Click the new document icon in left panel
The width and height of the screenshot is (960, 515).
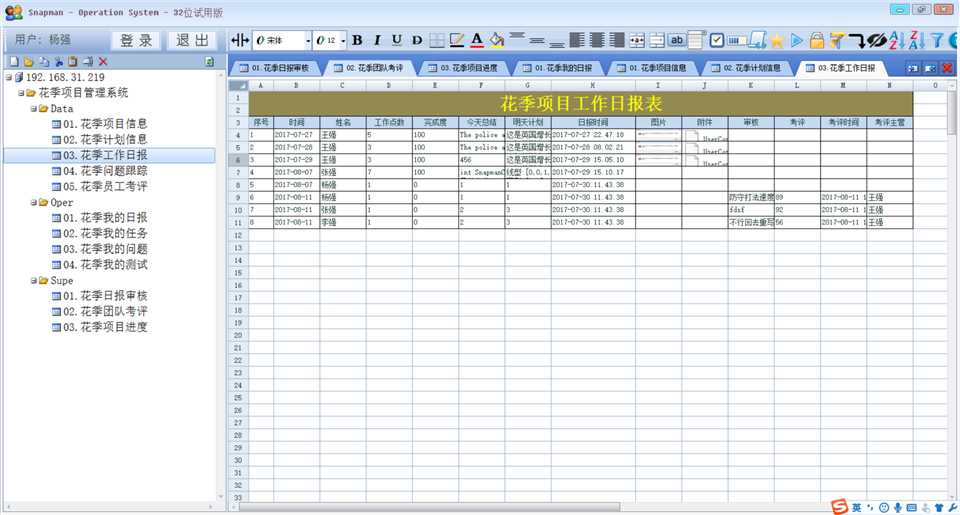pyautogui.click(x=13, y=62)
